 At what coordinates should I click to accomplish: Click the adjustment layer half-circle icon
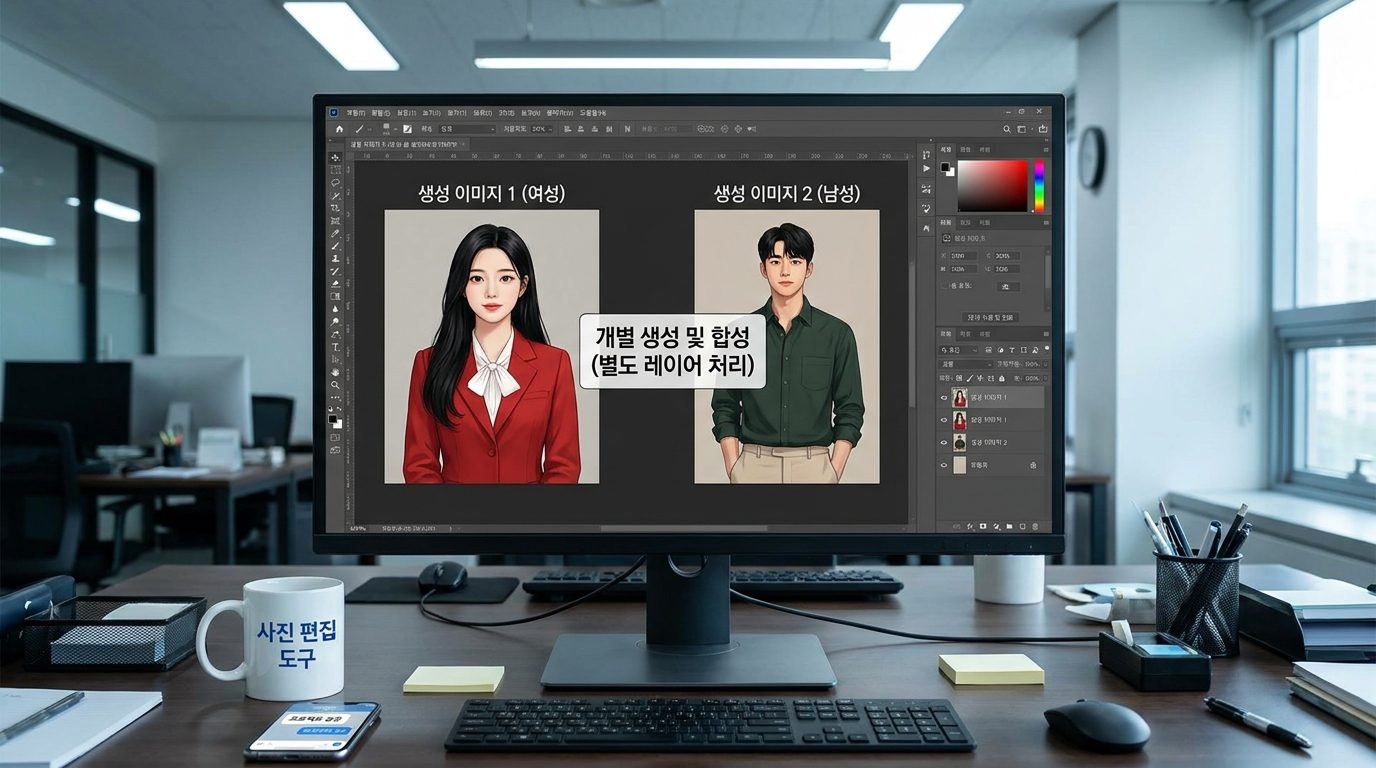click(x=996, y=526)
